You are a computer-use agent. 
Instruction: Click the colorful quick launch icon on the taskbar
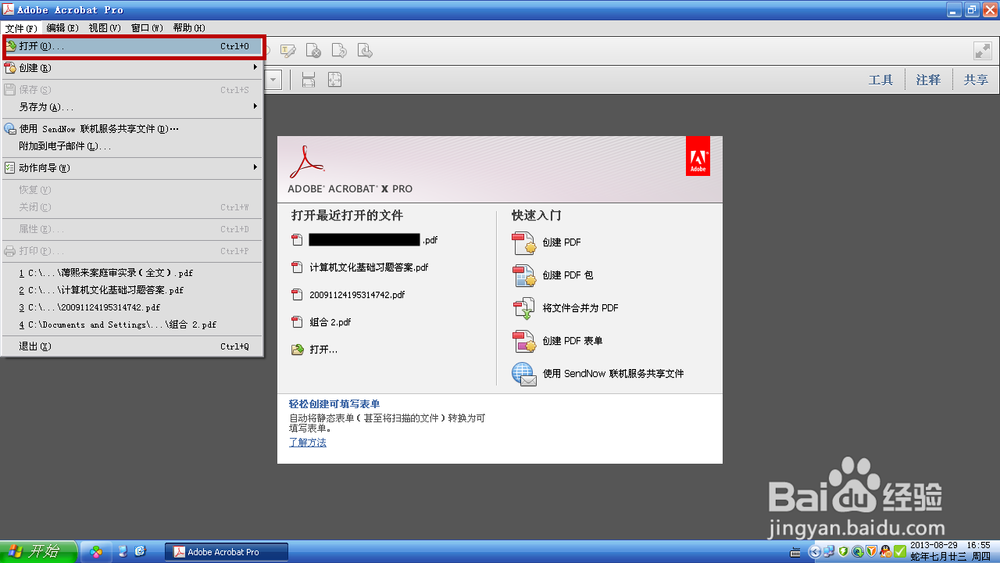(96, 552)
